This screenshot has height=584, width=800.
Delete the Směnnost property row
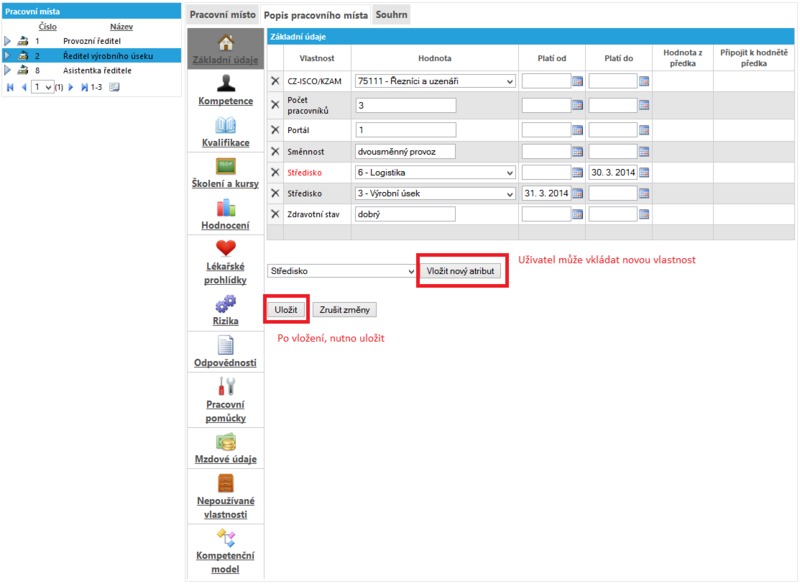tap(275, 151)
